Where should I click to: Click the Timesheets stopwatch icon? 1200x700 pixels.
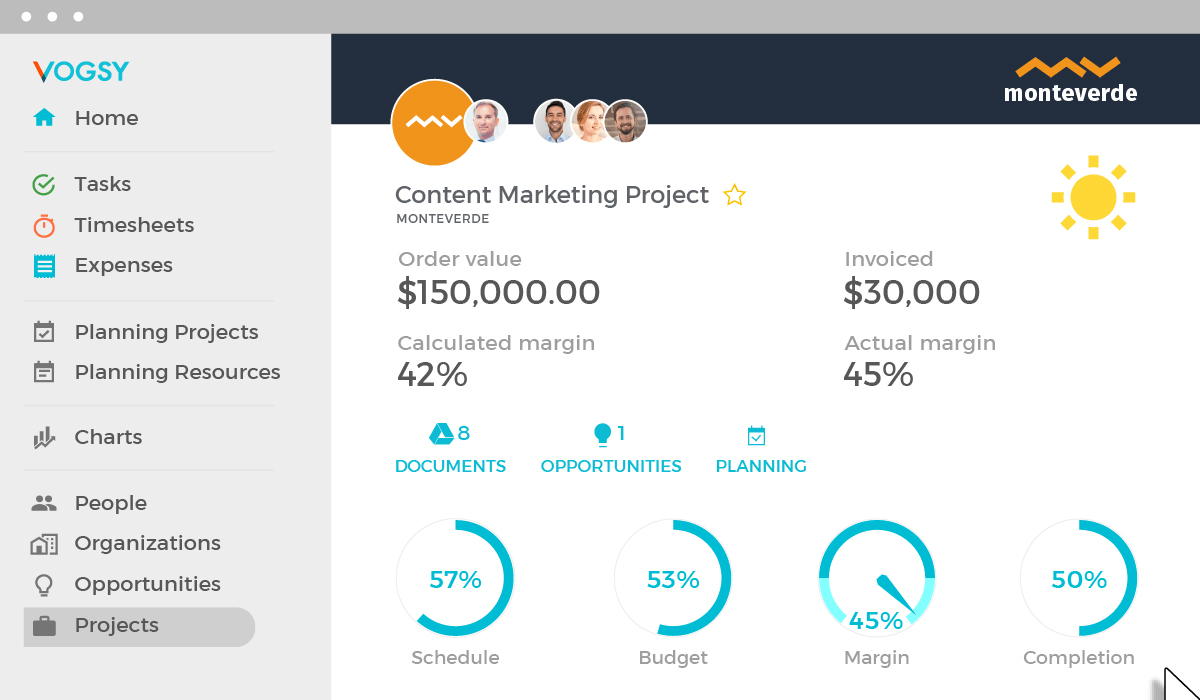tap(44, 225)
